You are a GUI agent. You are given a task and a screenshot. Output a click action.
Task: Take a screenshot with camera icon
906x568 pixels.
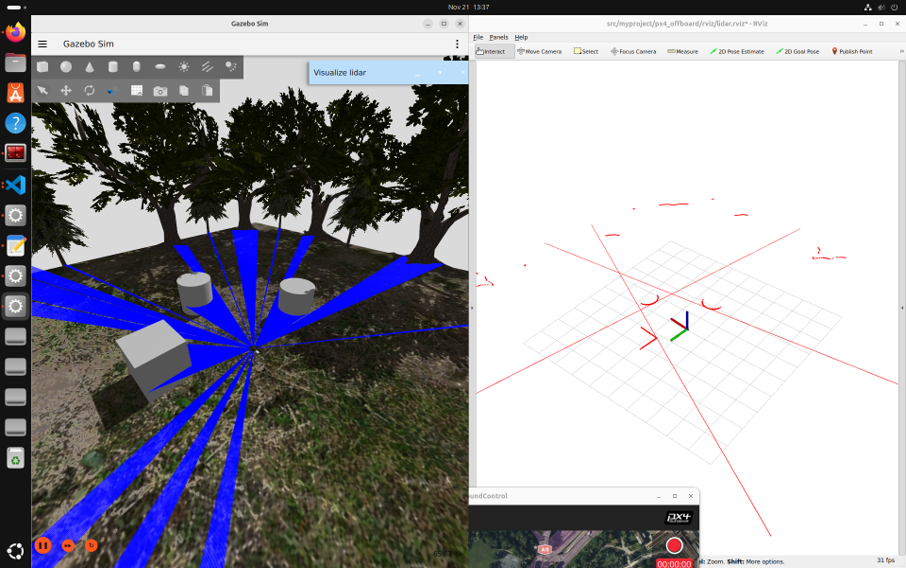160,91
